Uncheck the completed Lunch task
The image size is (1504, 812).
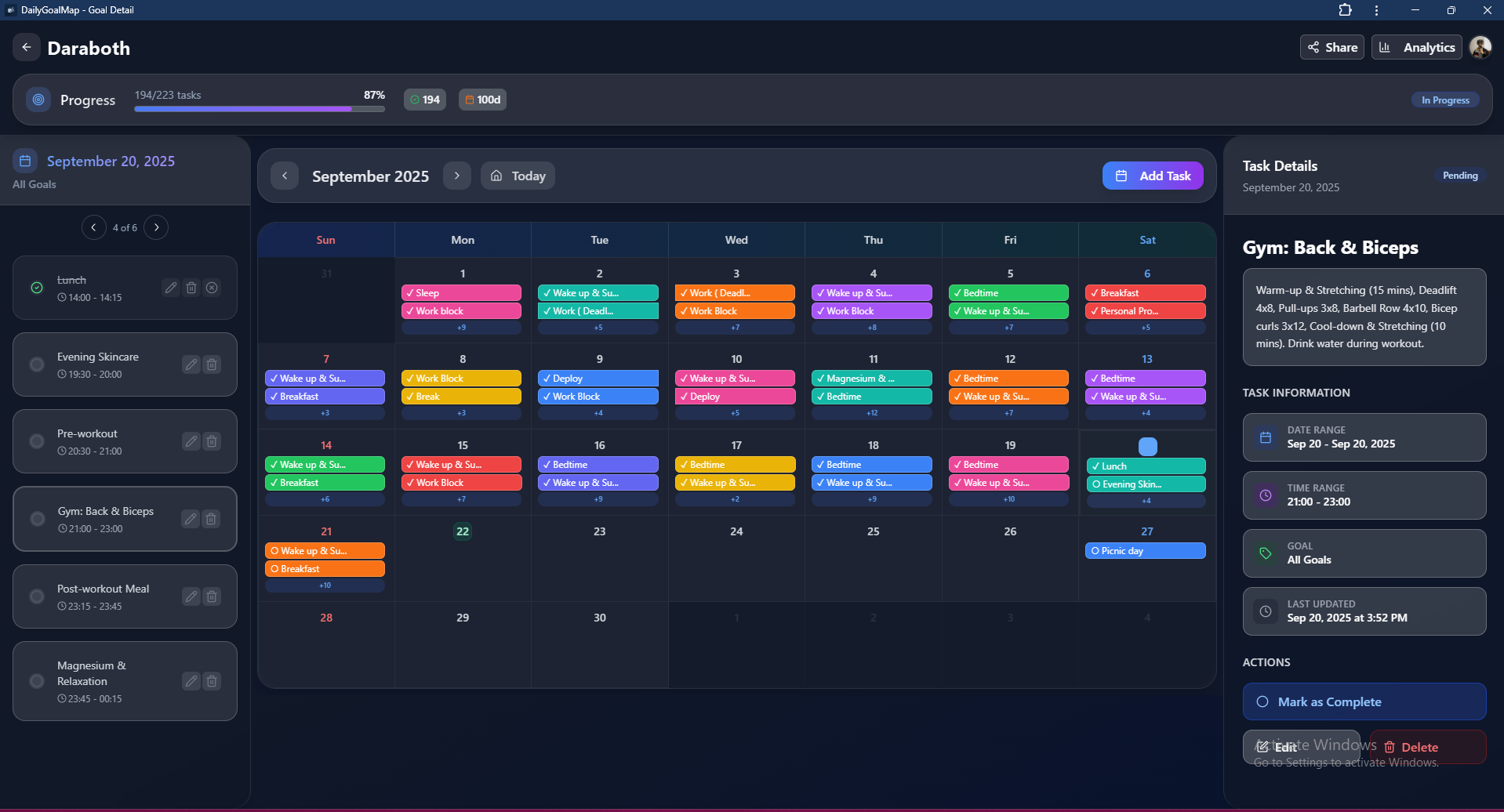pyautogui.click(x=37, y=288)
